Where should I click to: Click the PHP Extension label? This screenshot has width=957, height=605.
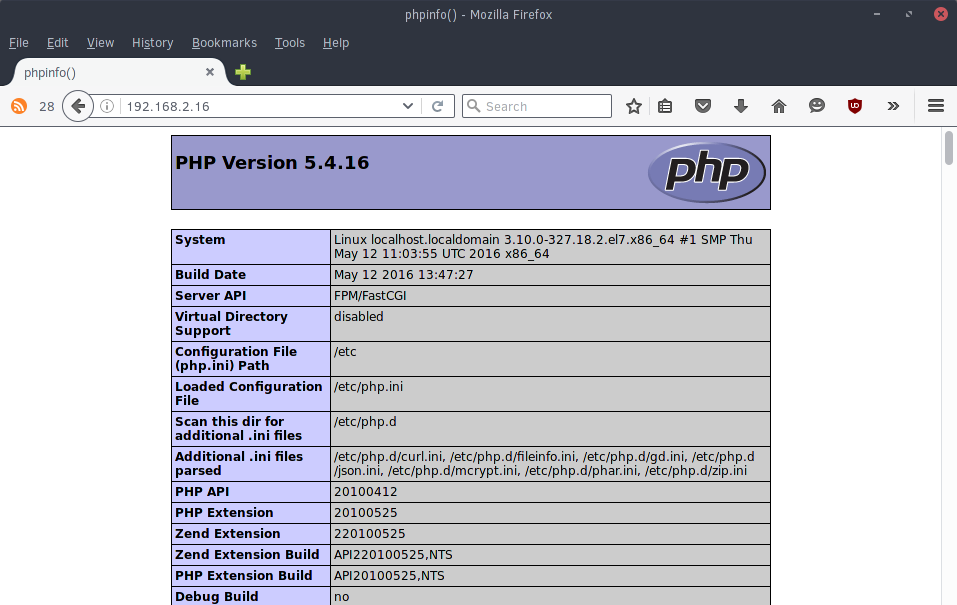(224, 513)
